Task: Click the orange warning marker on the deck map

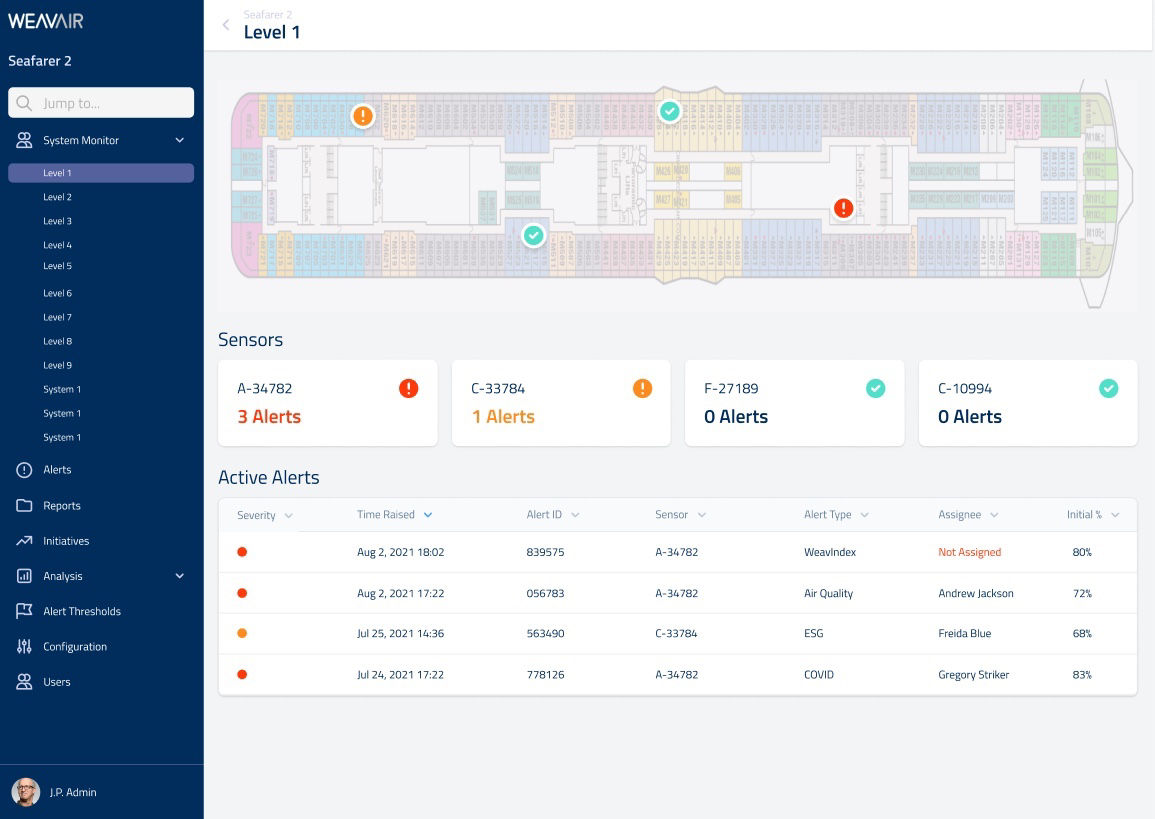Action: pyautogui.click(x=362, y=115)
